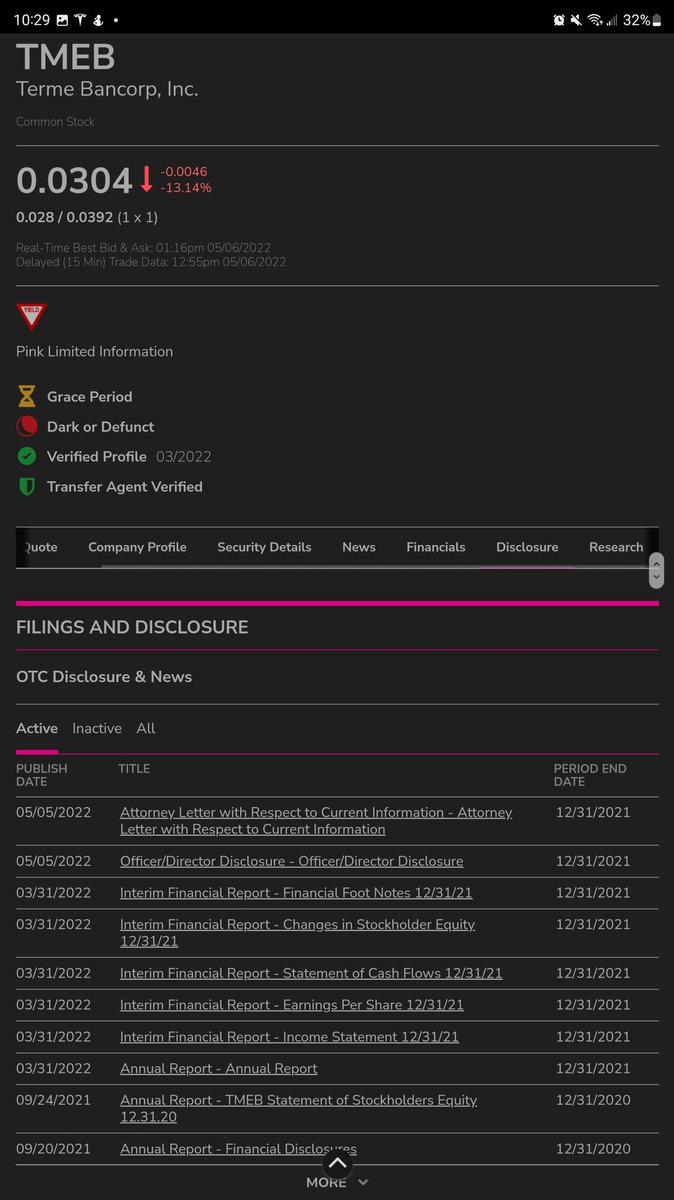This screenshot has height=1200, width=674.
Task: Open Attorney Letter with Respect to Current Information
Action: click(x=316, y=821)
